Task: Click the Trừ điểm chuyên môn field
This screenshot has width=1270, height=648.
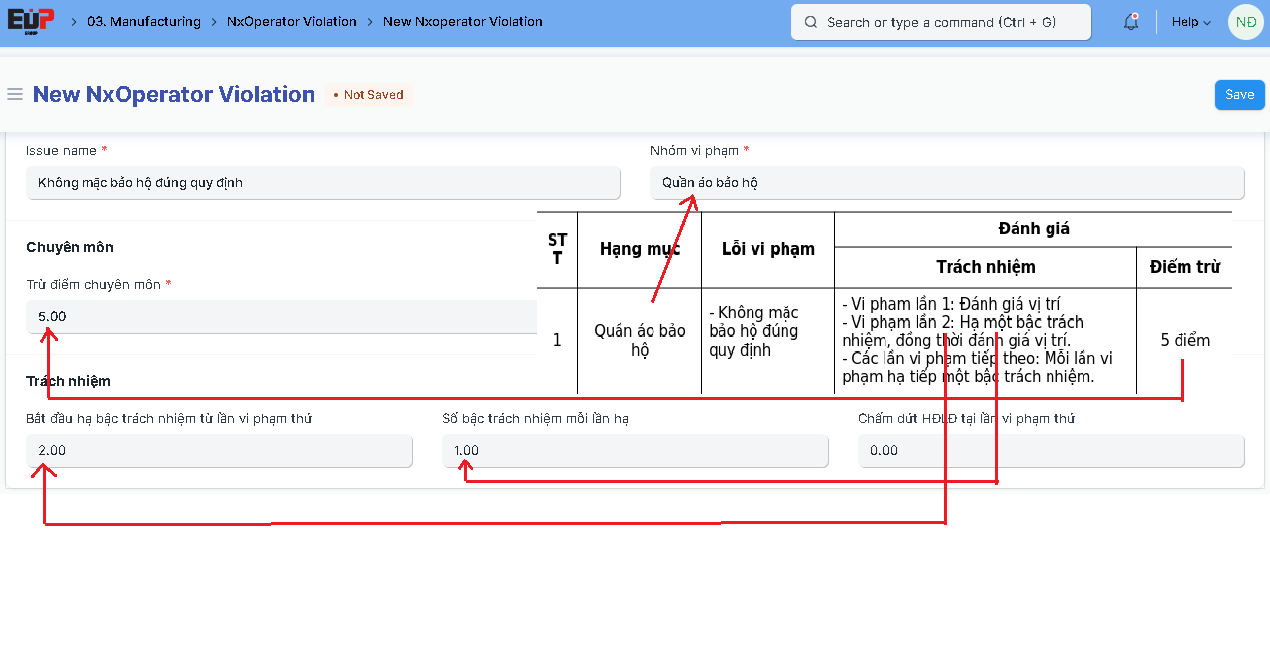Action: click(x=280, y=316)
